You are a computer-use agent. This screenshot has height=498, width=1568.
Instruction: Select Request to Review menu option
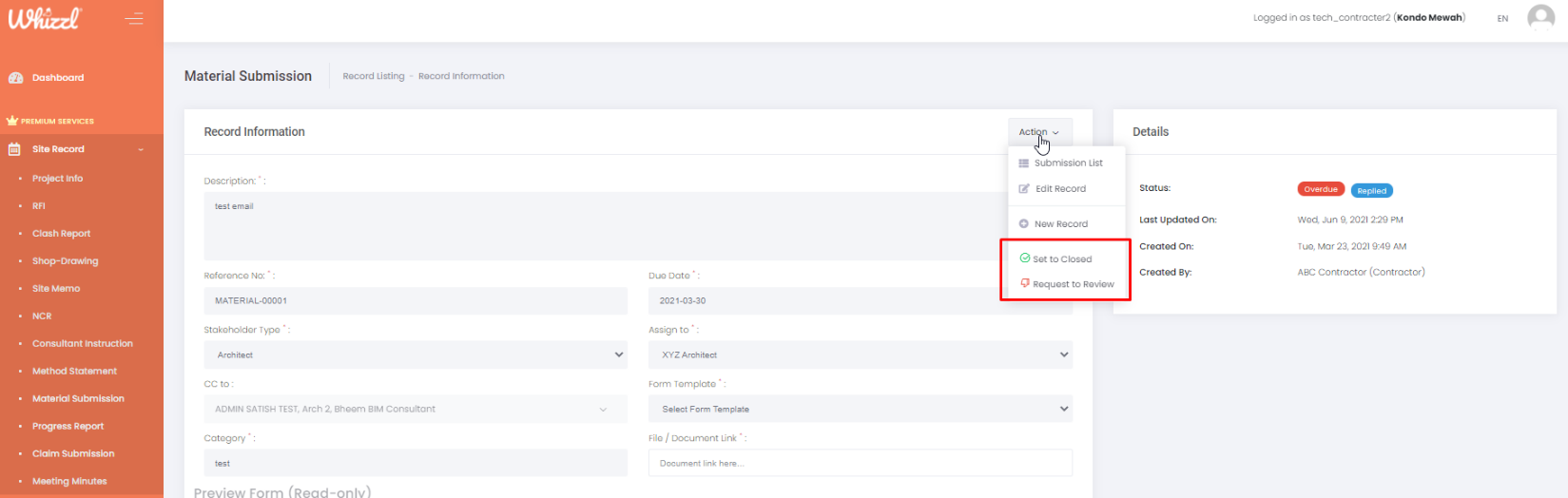point(1073,284)
